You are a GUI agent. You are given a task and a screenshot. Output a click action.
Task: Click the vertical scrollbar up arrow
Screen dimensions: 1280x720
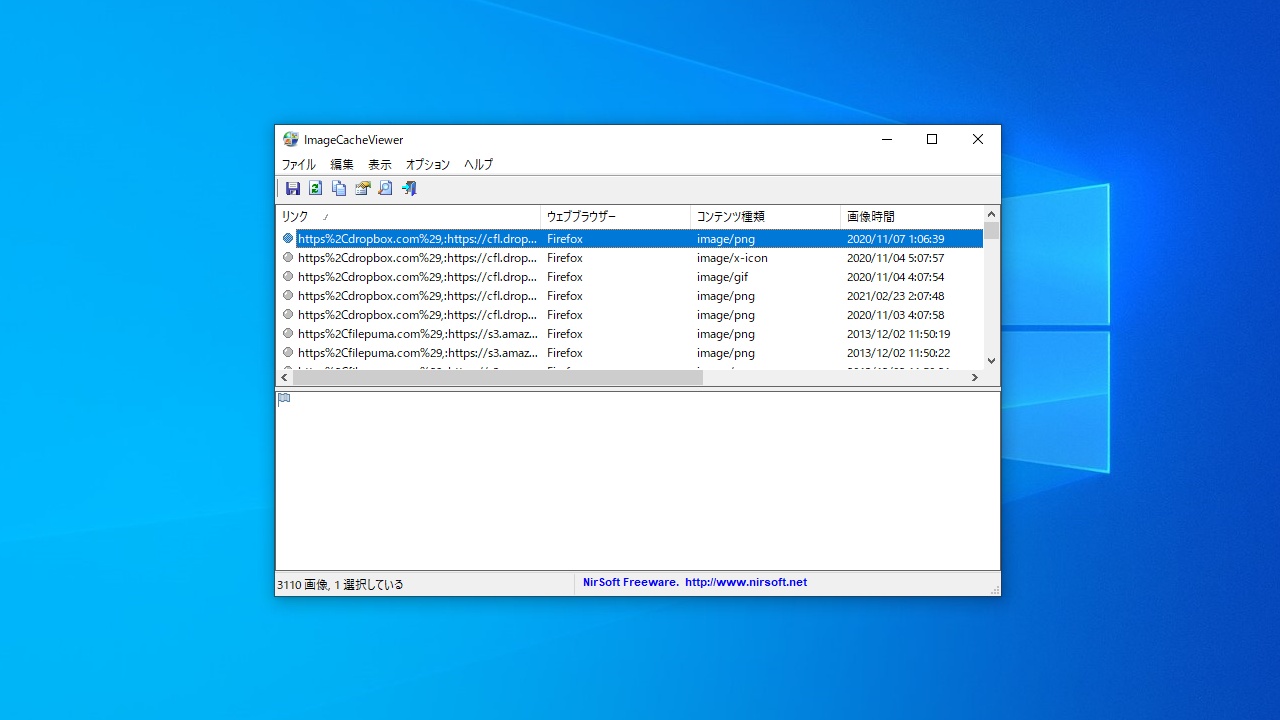(992, 214)
